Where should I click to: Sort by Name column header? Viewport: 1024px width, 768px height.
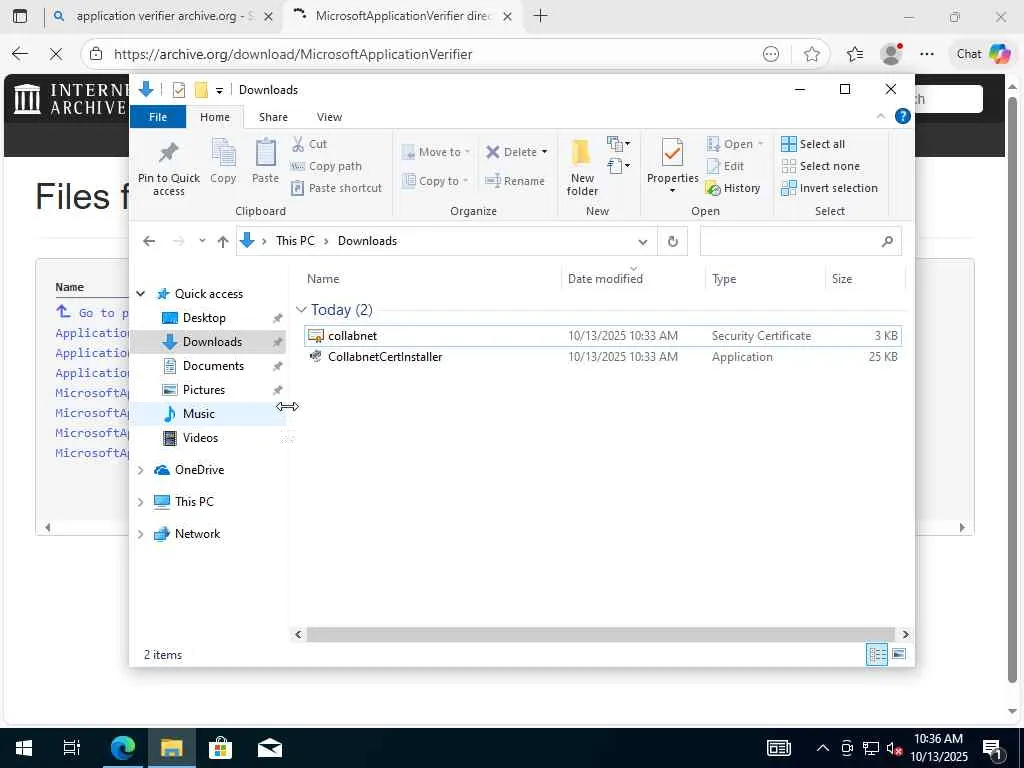[x=431, y=279]
